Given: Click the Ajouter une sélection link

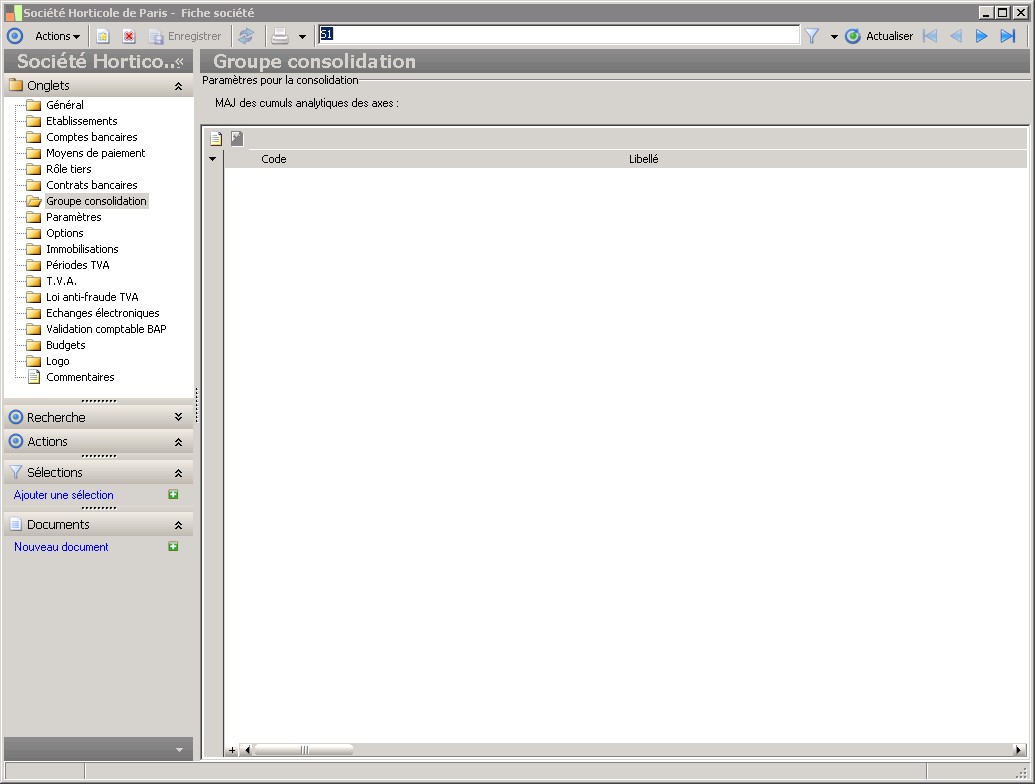Looking at the screenshot, I should click(x=63, y=495).
